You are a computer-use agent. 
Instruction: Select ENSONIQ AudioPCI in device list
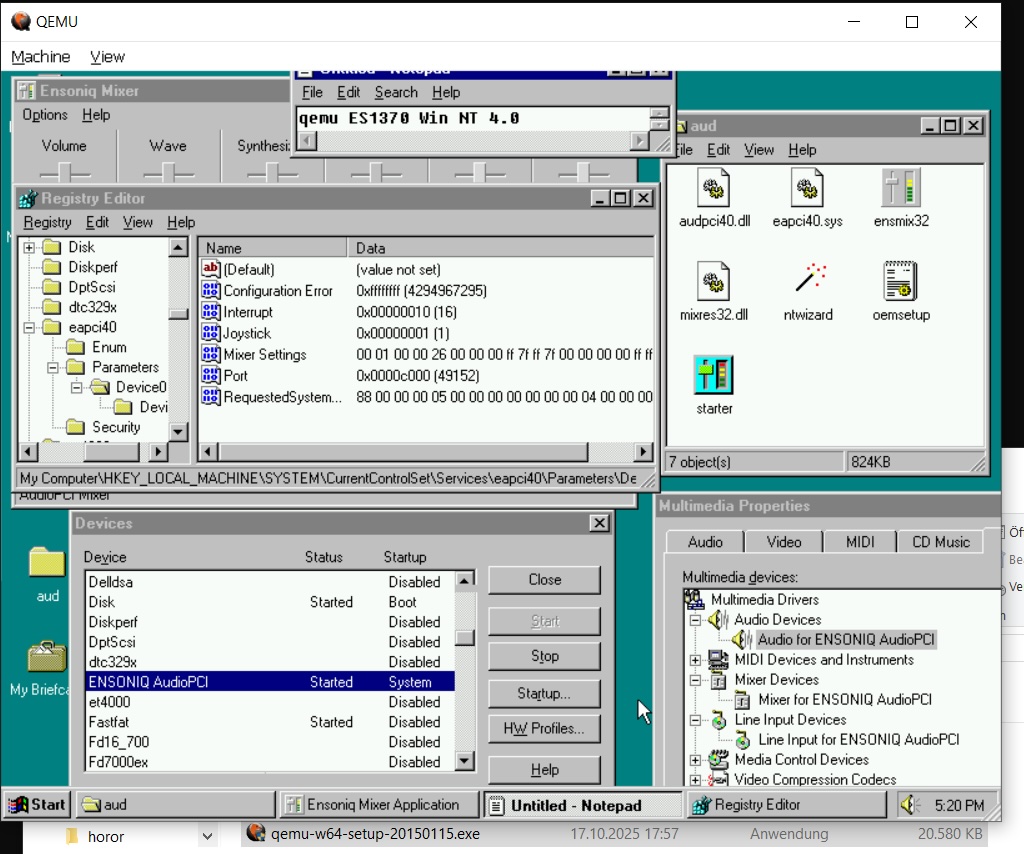(x=148, y=682)
